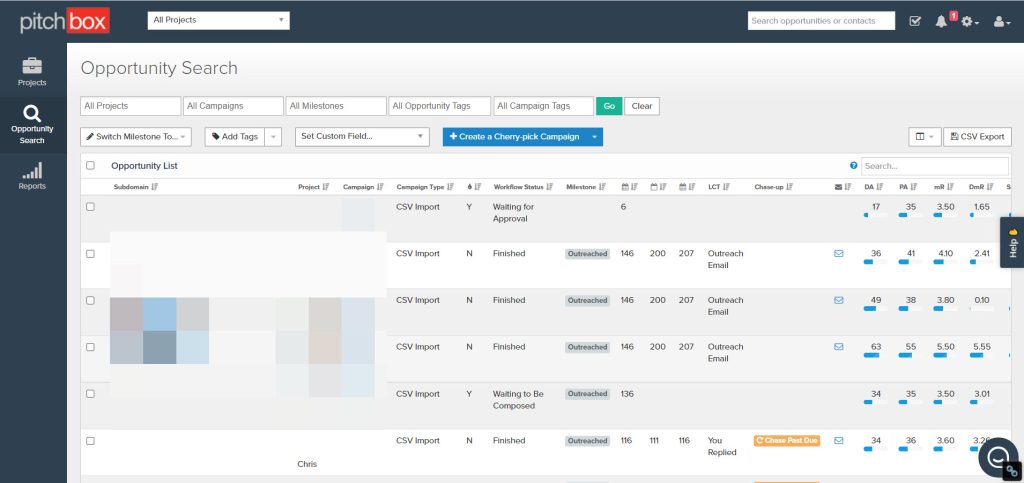Expand the All Projects dropdown in header

click(x=218, y=20)
